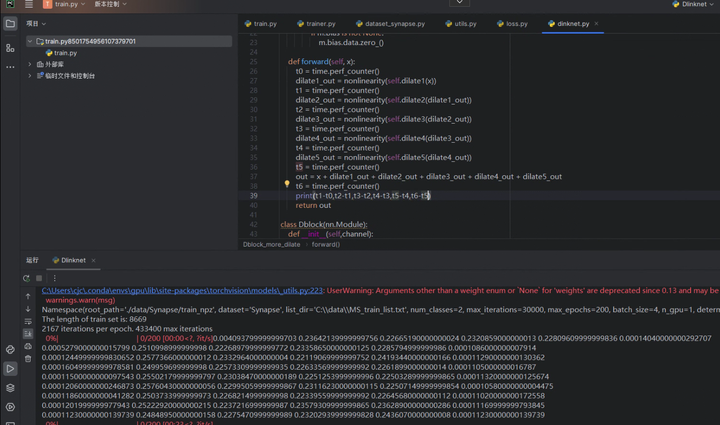Expand the 外部库 tree node

click(30, 64)
